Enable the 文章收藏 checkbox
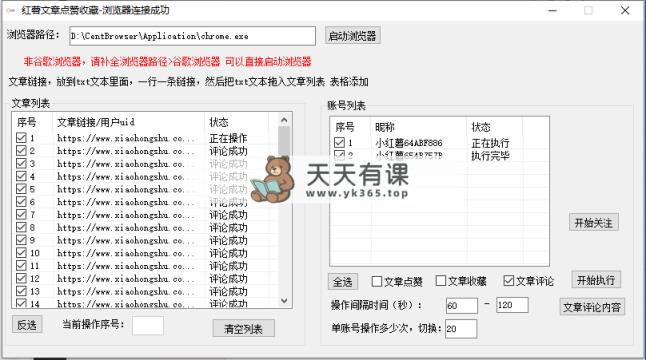The width and height of the screenshot is (646, 360). click(440, 281)
